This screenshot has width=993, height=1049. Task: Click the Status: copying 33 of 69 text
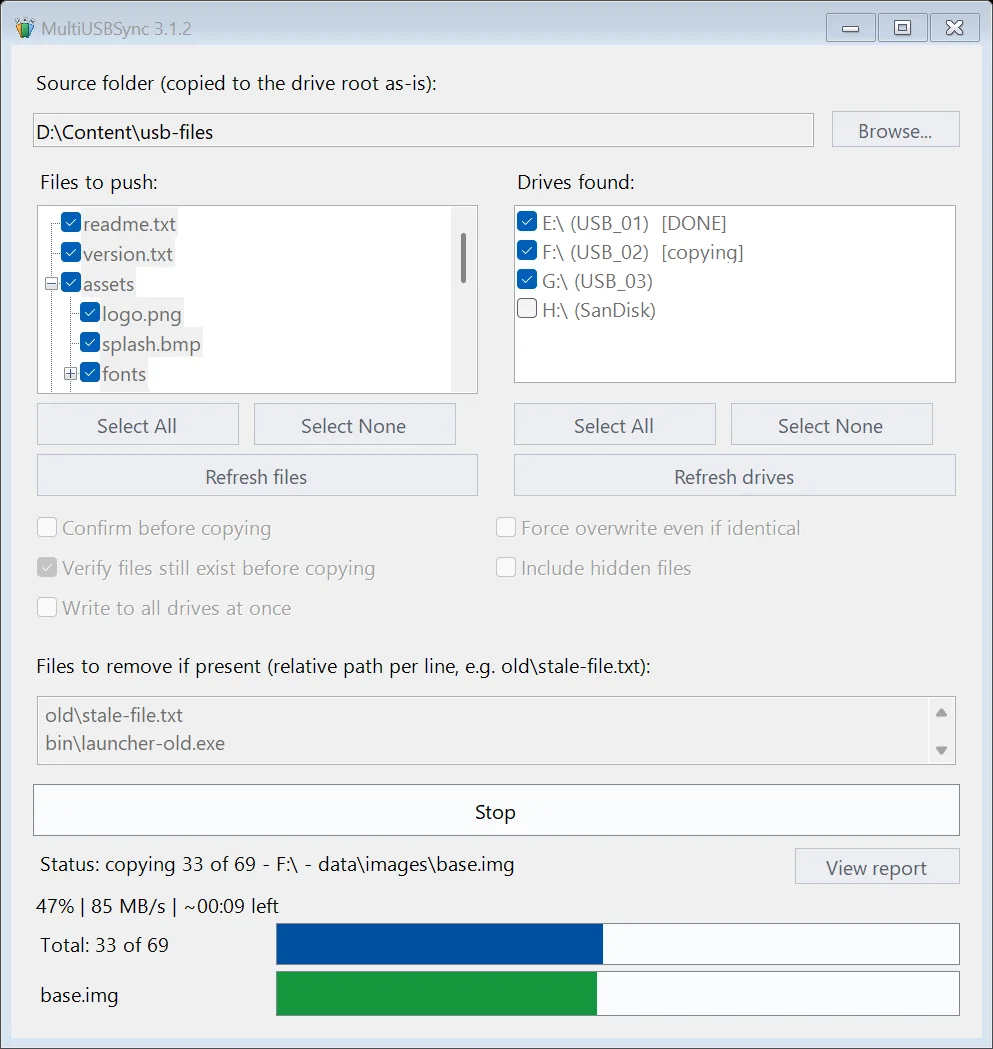[x=277, y=864]
